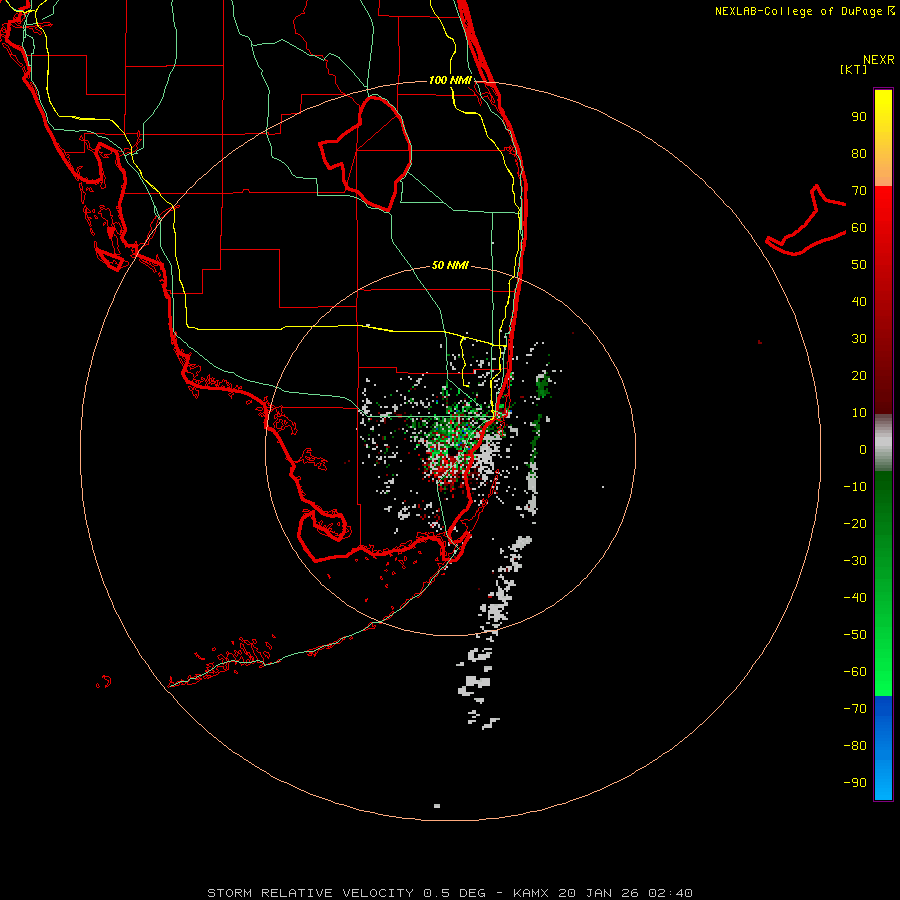The image size is (900, 900).
Task: Click the 90 value on velocity scale
Action: point(859,117)
